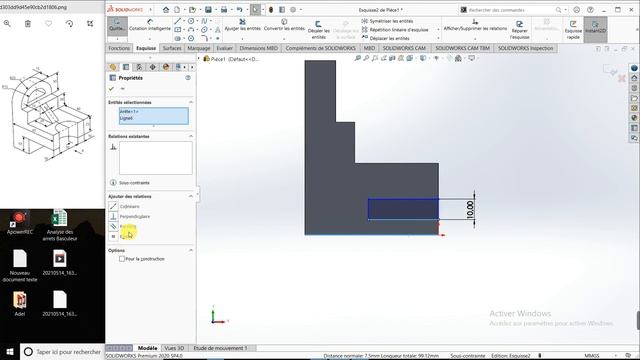Click Esquisse rapide tool
Viewport: 640px width, 360px height.
pos(573,30)
